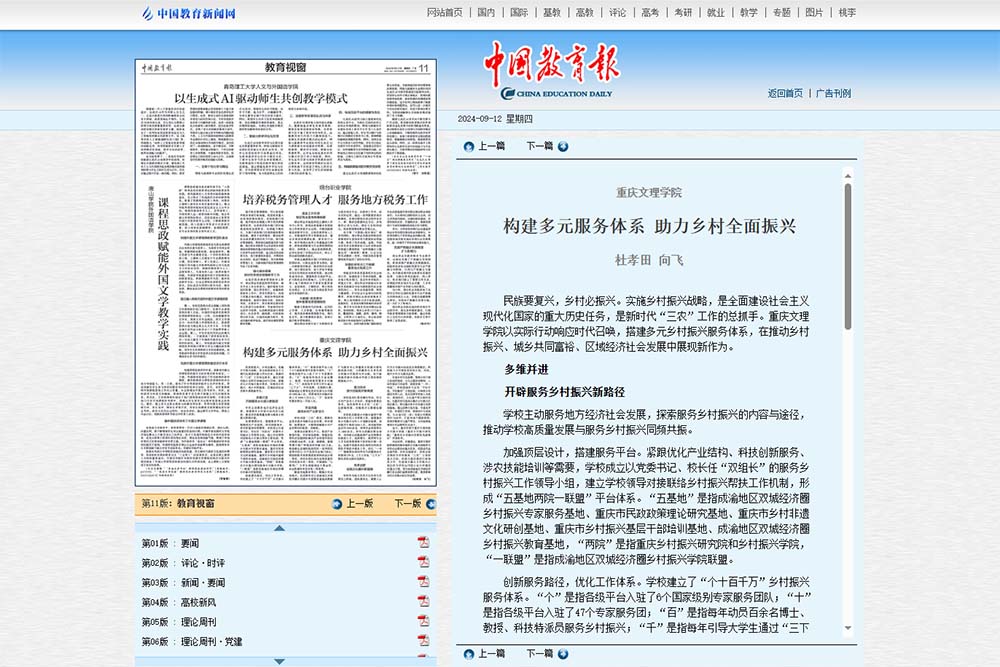This screenshot has height=667, width=1000.
Task: Open the 图片 section in the top menu
Action: pos(816,12)
